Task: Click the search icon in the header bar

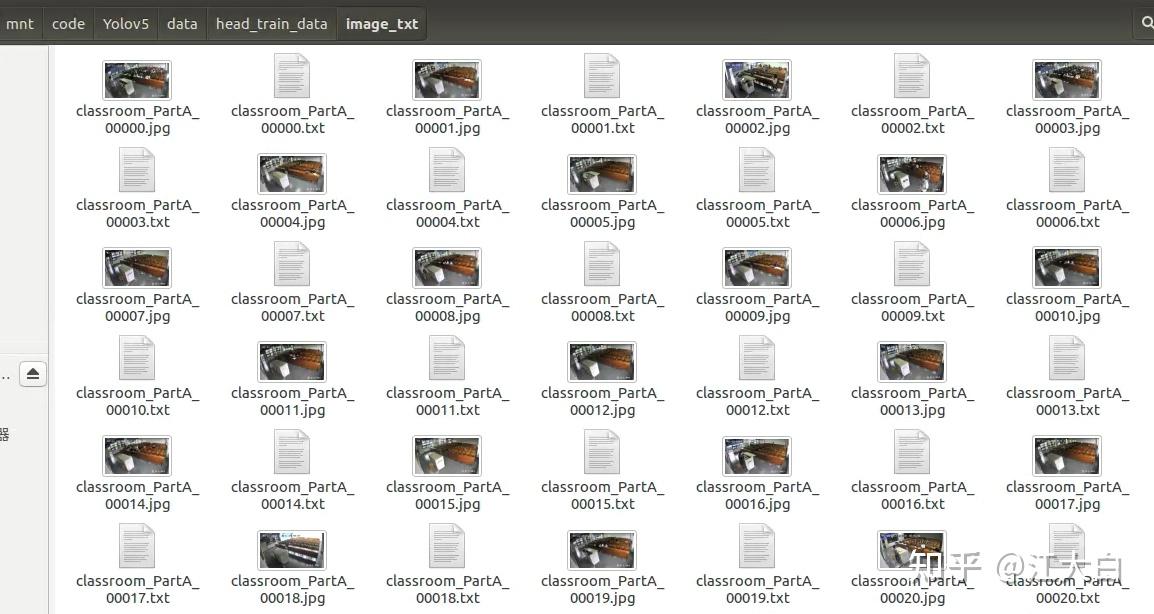Action: (1146, 24)
